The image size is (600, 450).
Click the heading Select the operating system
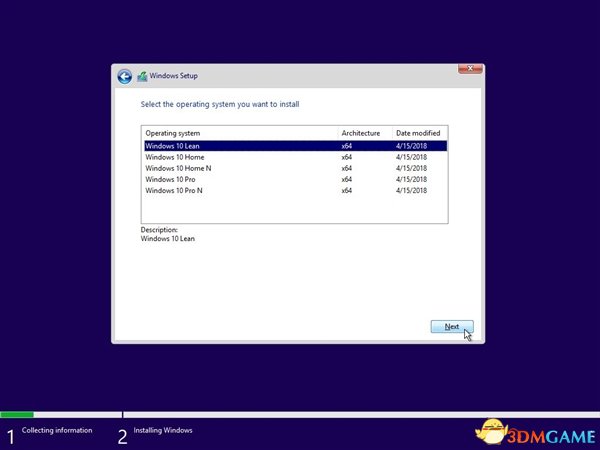click(220, 104)
